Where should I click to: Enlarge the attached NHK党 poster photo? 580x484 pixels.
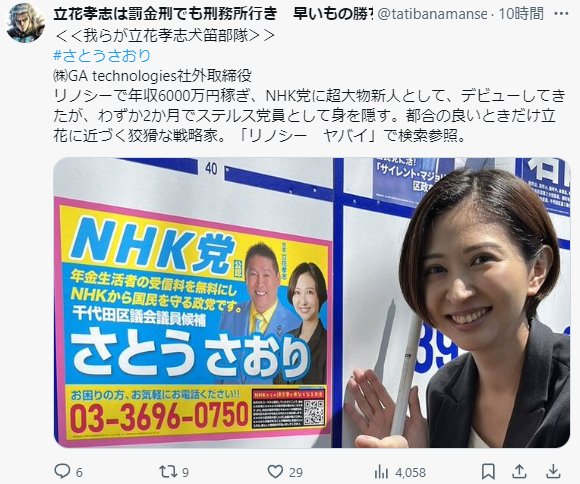(312, 303)
